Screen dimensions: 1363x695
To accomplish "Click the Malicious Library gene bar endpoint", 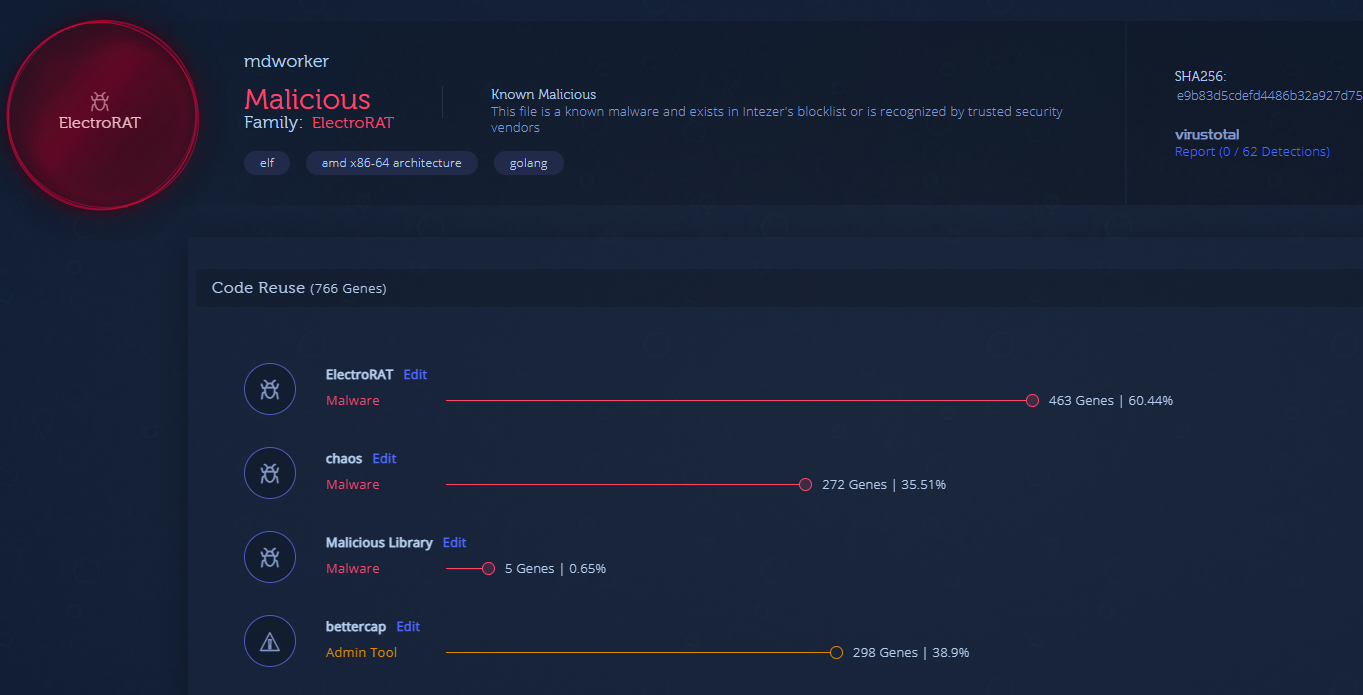I will pos(488,568).
